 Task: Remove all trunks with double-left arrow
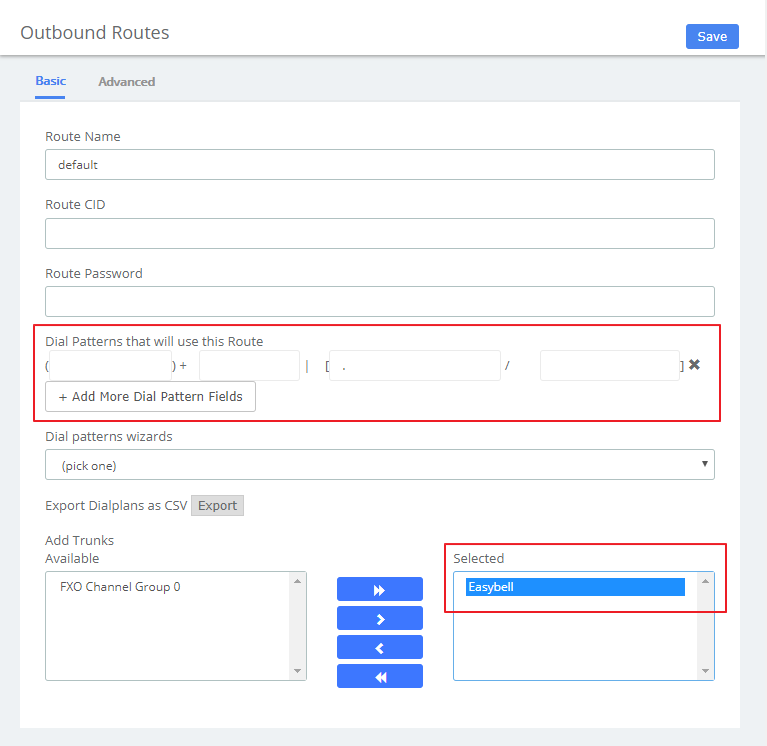[x=380, y=676]
